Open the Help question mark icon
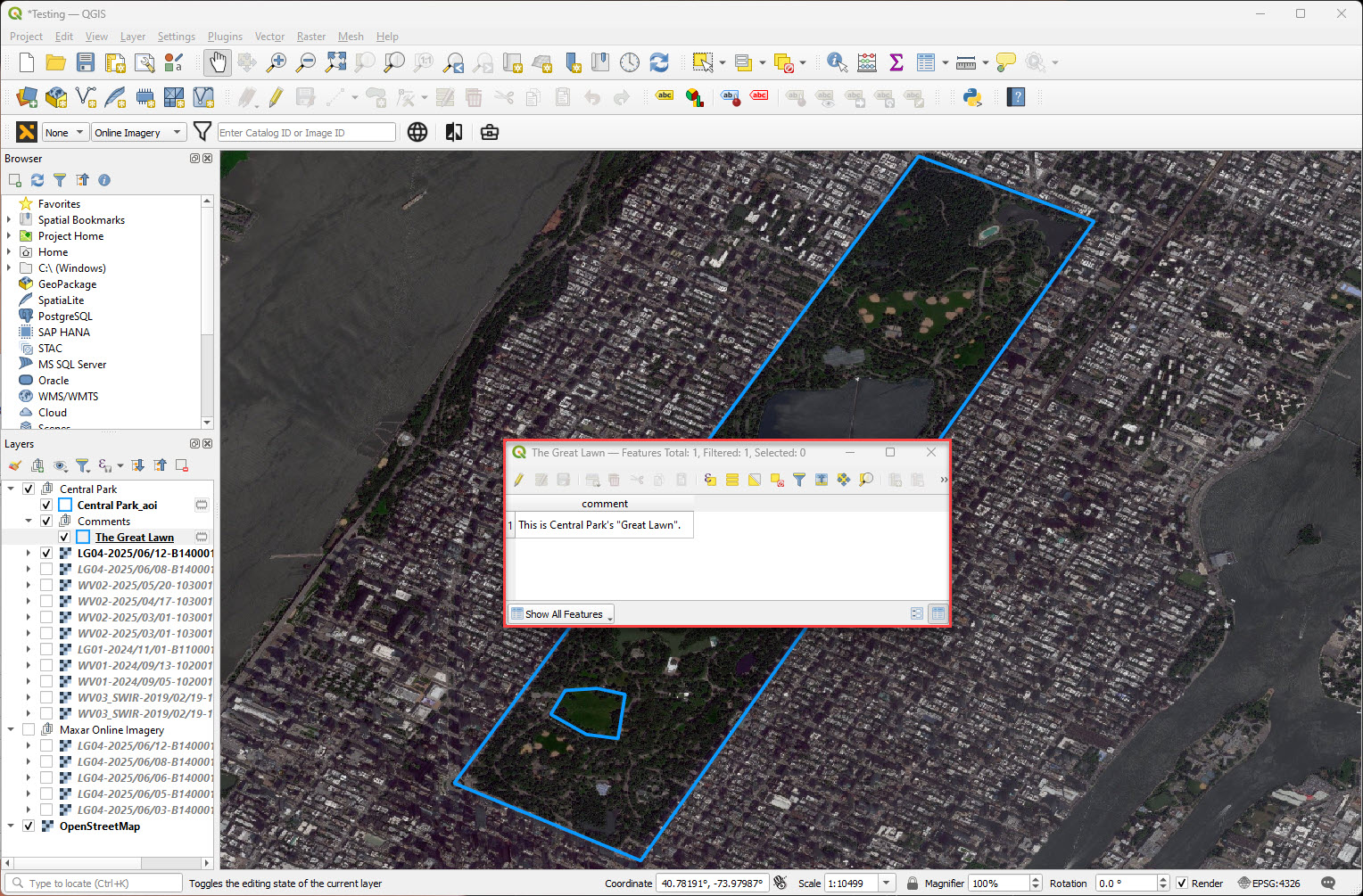This screenshot has width=1363, height=896. [1016, 97]
